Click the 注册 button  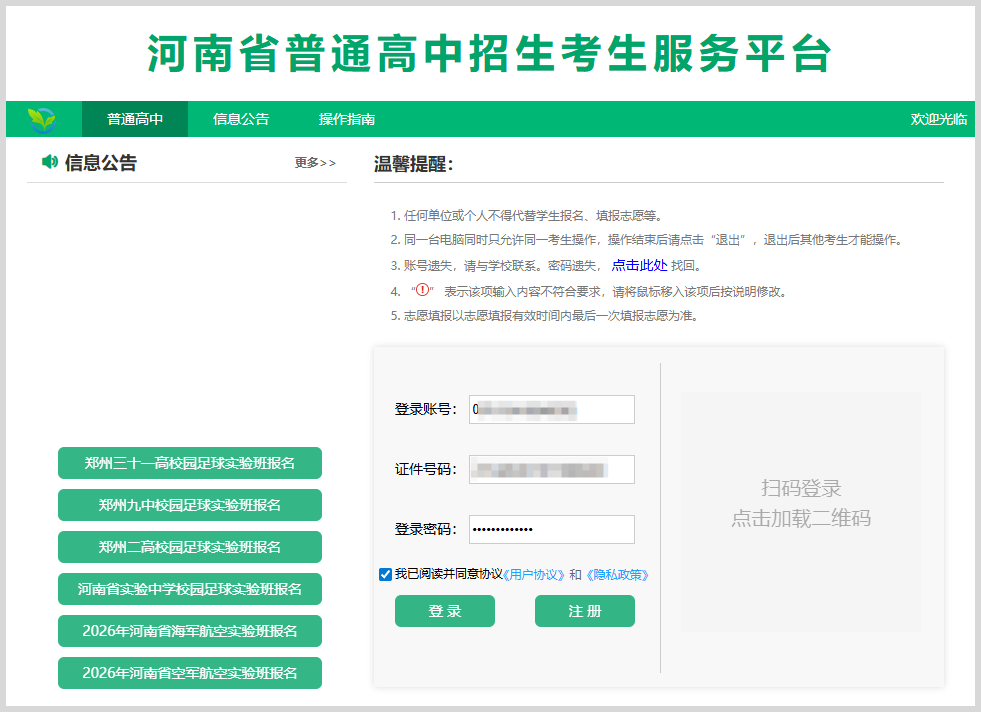(x=585, y=611)
